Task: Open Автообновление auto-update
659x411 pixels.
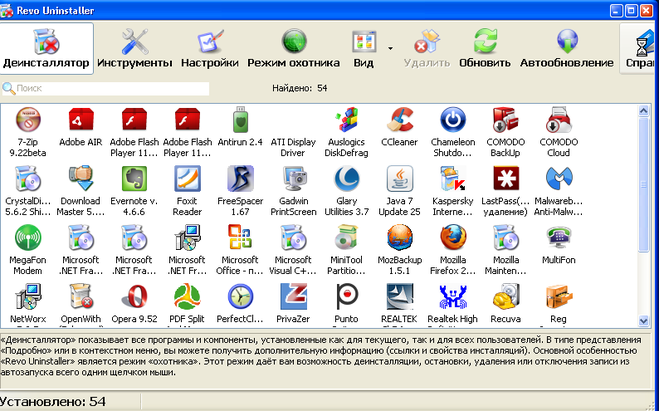Action: (x=566, y=46)
